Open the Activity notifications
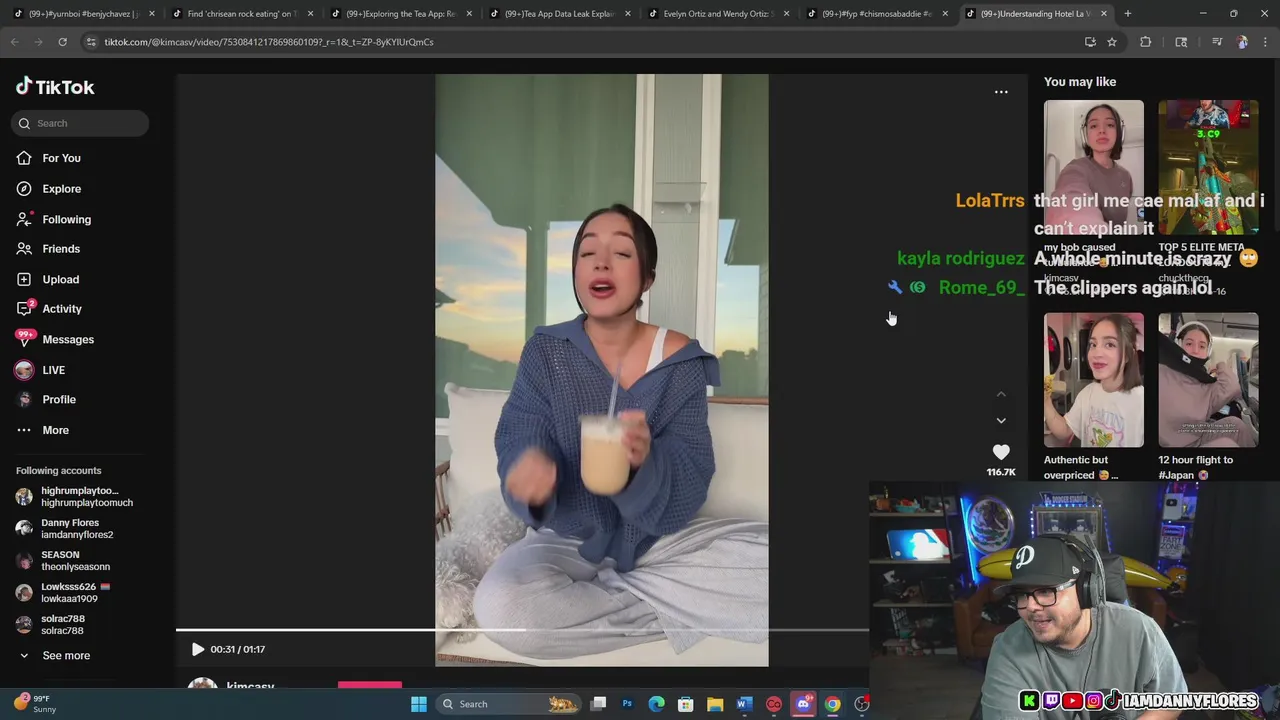1280x720 pixels. click(x=61, y=309)
